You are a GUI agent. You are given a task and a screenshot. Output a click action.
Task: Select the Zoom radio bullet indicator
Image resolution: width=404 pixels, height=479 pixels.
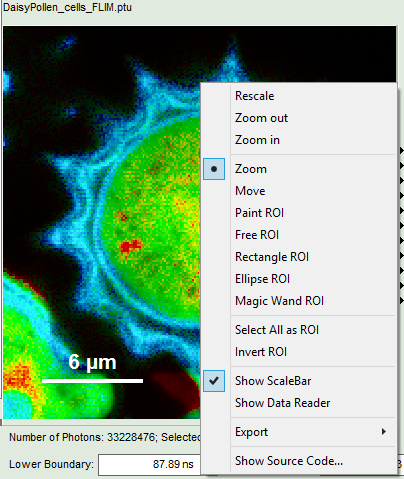pyautogui.click(x=214, y=169)
